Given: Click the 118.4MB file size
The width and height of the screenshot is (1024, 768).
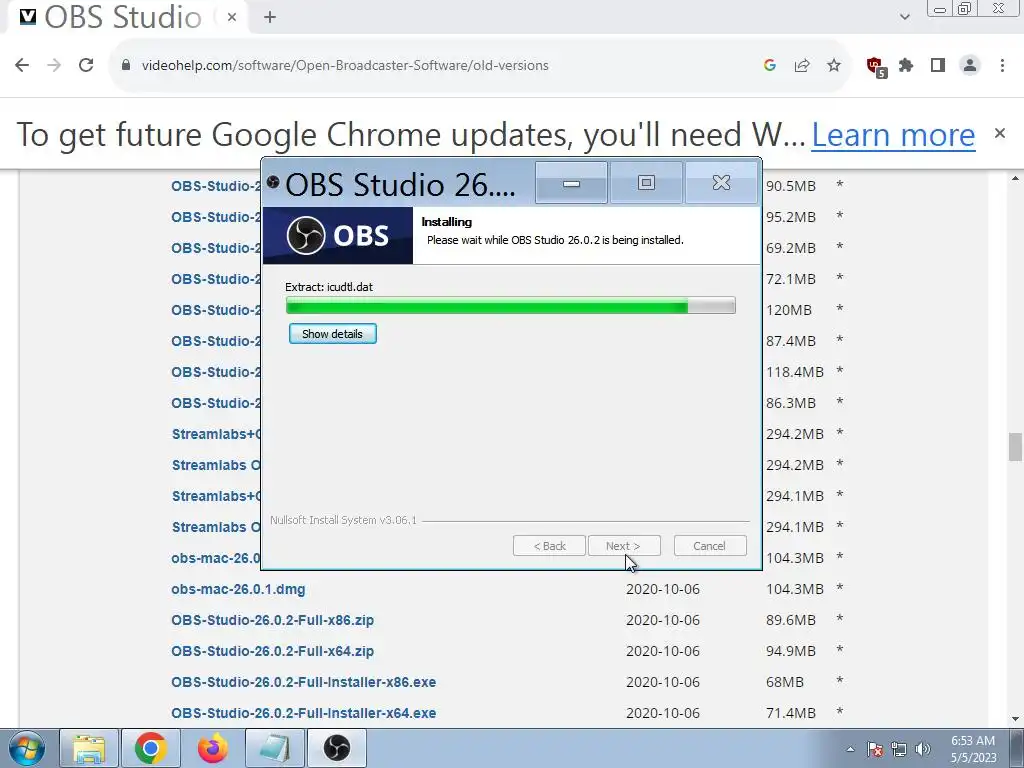Looking at the screenshot, I should tap(795, 372).
